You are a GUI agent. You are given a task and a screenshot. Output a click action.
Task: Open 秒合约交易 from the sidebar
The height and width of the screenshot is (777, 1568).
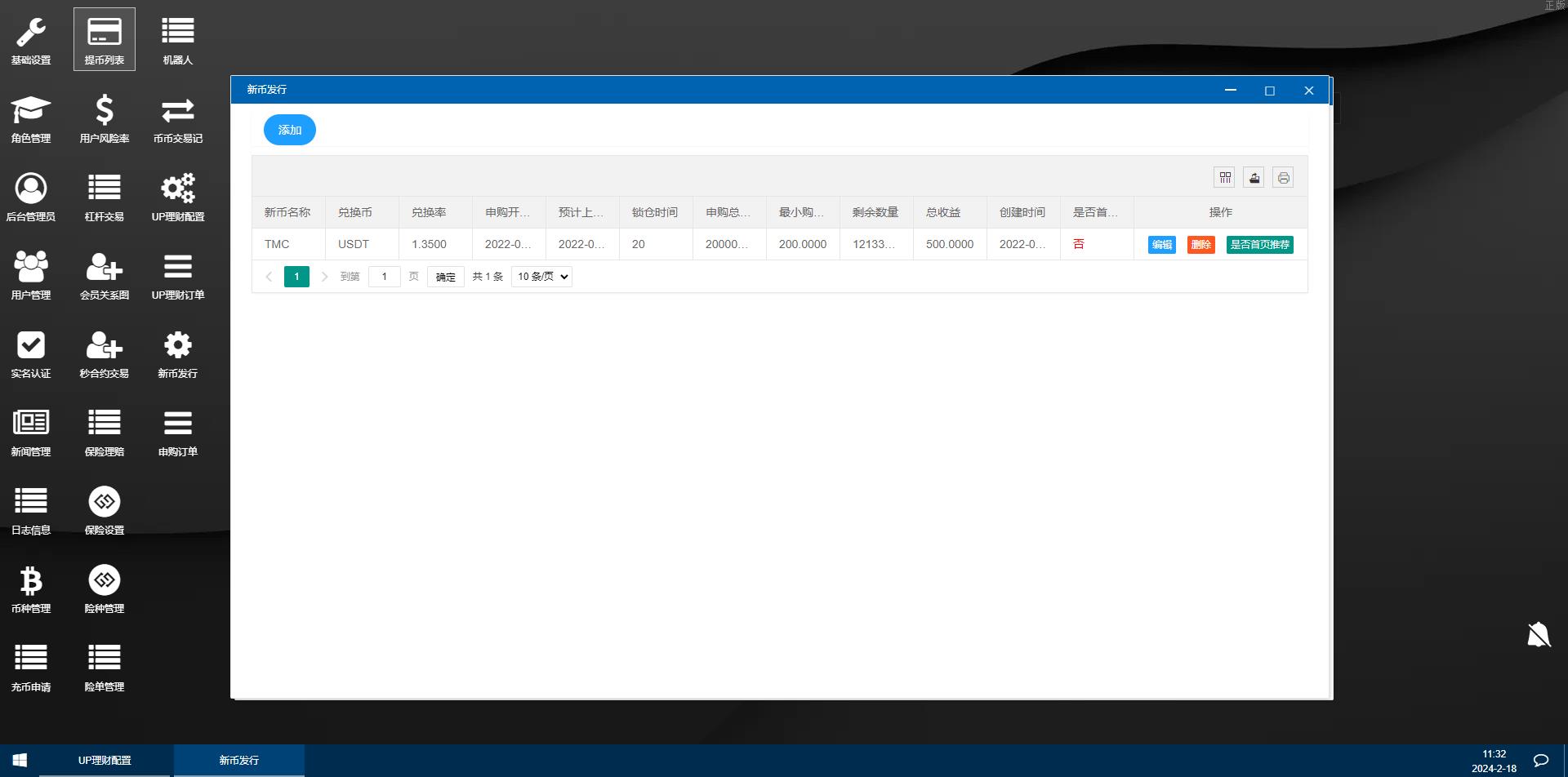104,353
